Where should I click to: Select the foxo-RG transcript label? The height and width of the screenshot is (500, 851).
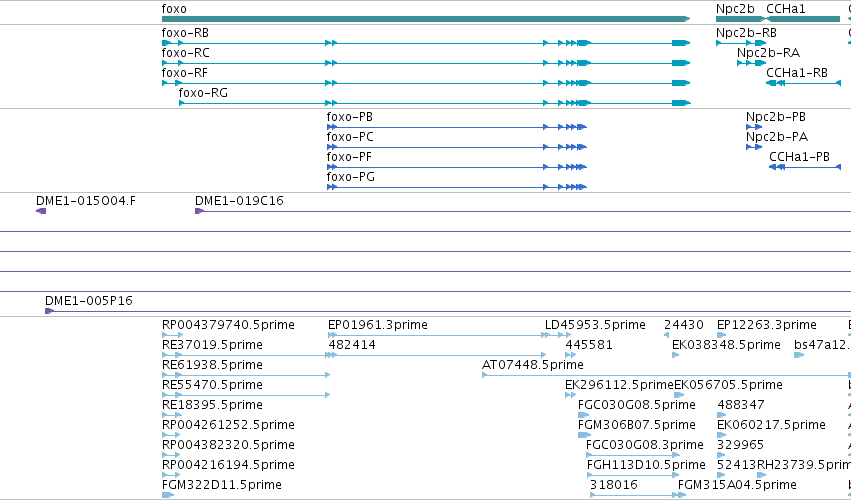point(203,93)
